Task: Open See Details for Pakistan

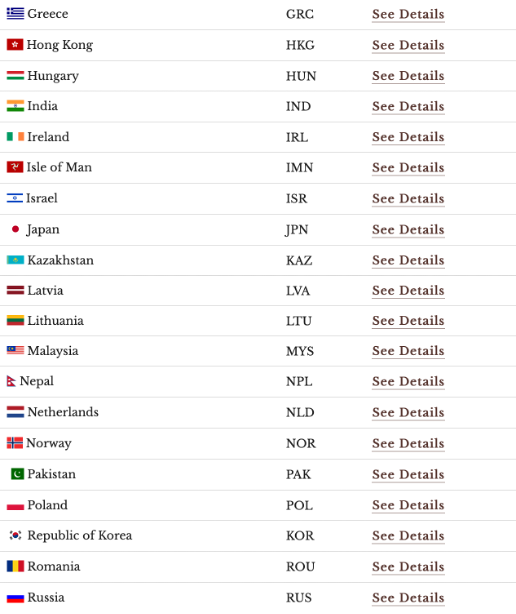Action: pyautogui.click(x=408, y=474)
